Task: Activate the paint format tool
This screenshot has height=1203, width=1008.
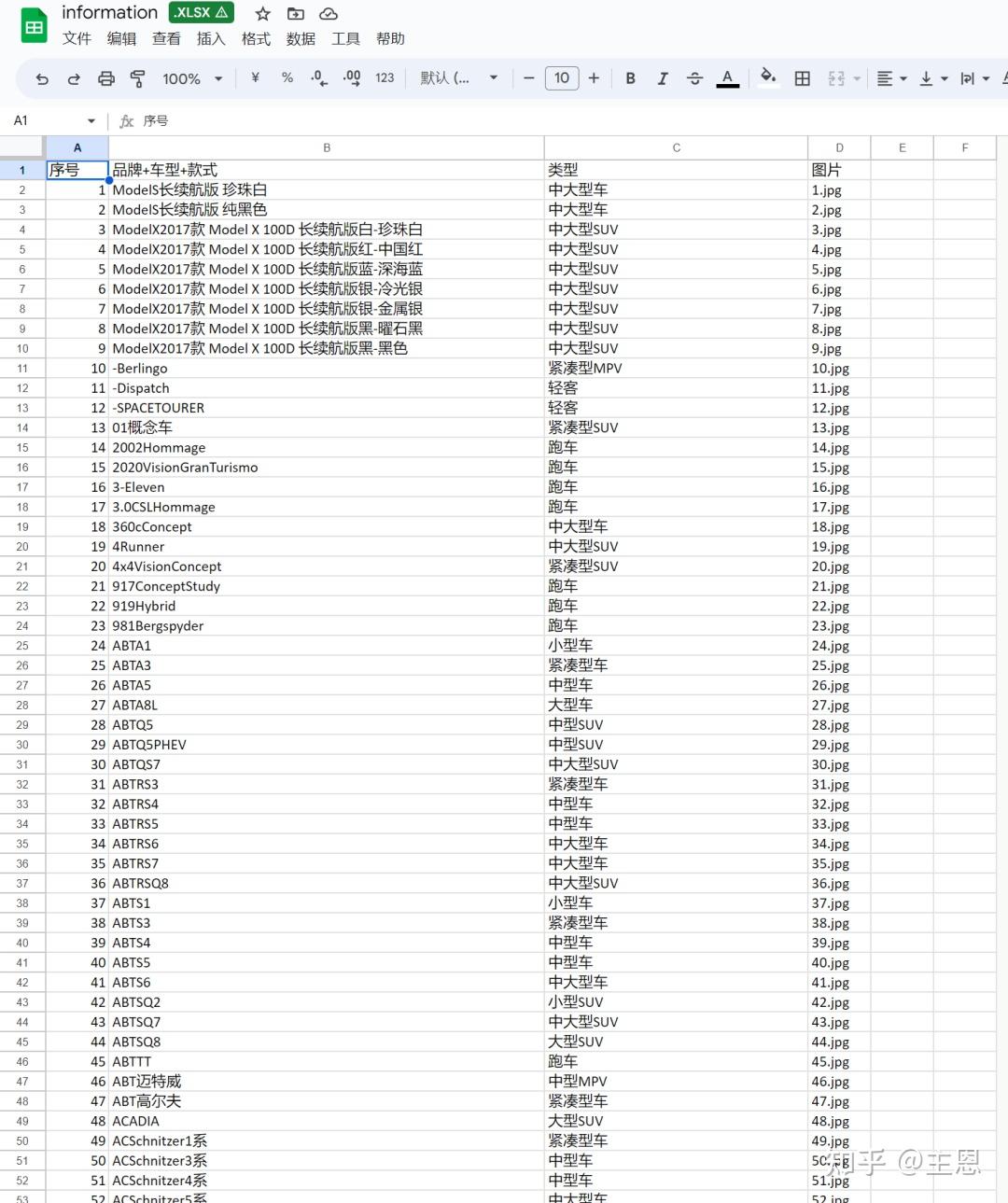Action: 138,78
